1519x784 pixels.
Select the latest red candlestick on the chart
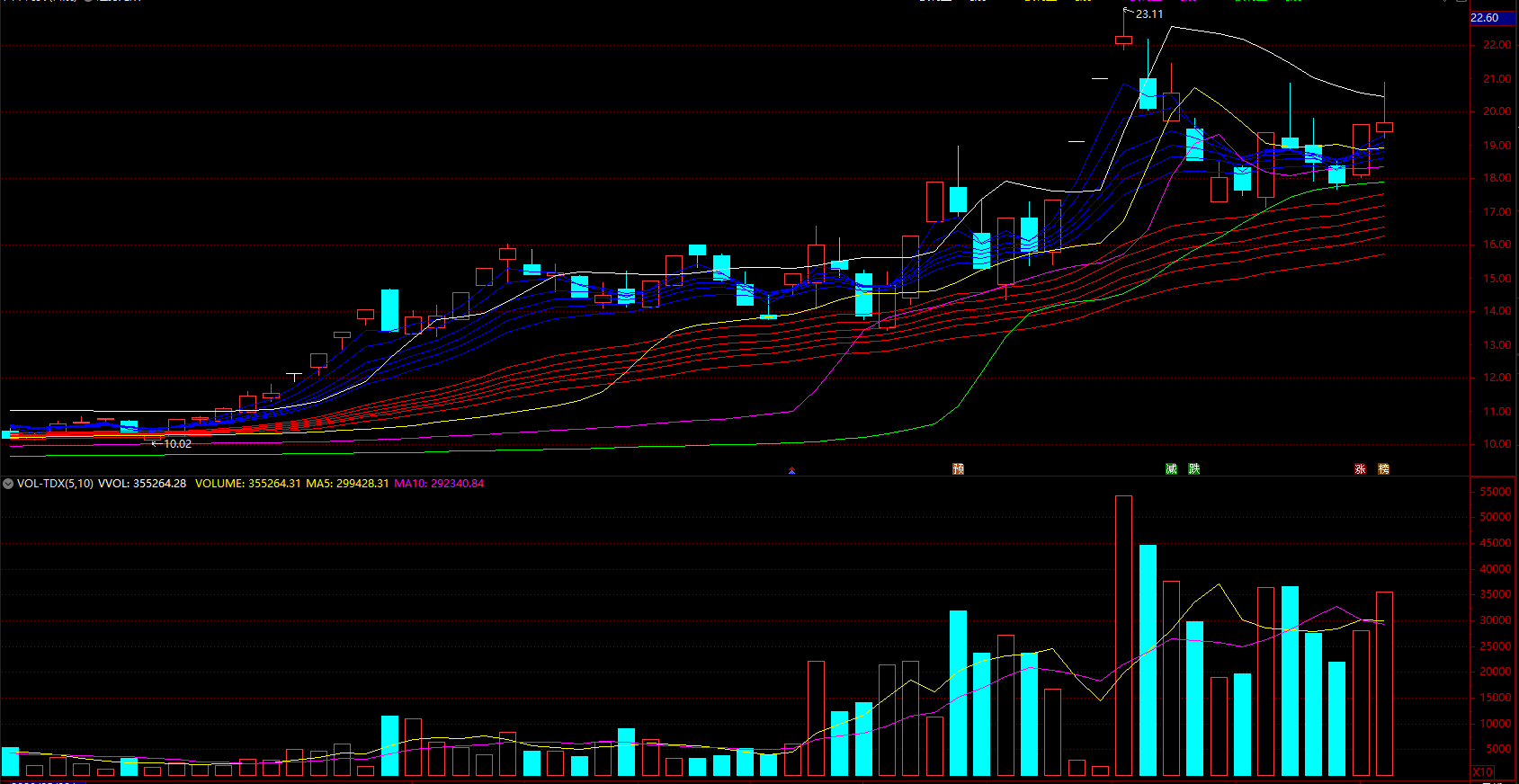pyautogui.click(x=1384, y=127)
